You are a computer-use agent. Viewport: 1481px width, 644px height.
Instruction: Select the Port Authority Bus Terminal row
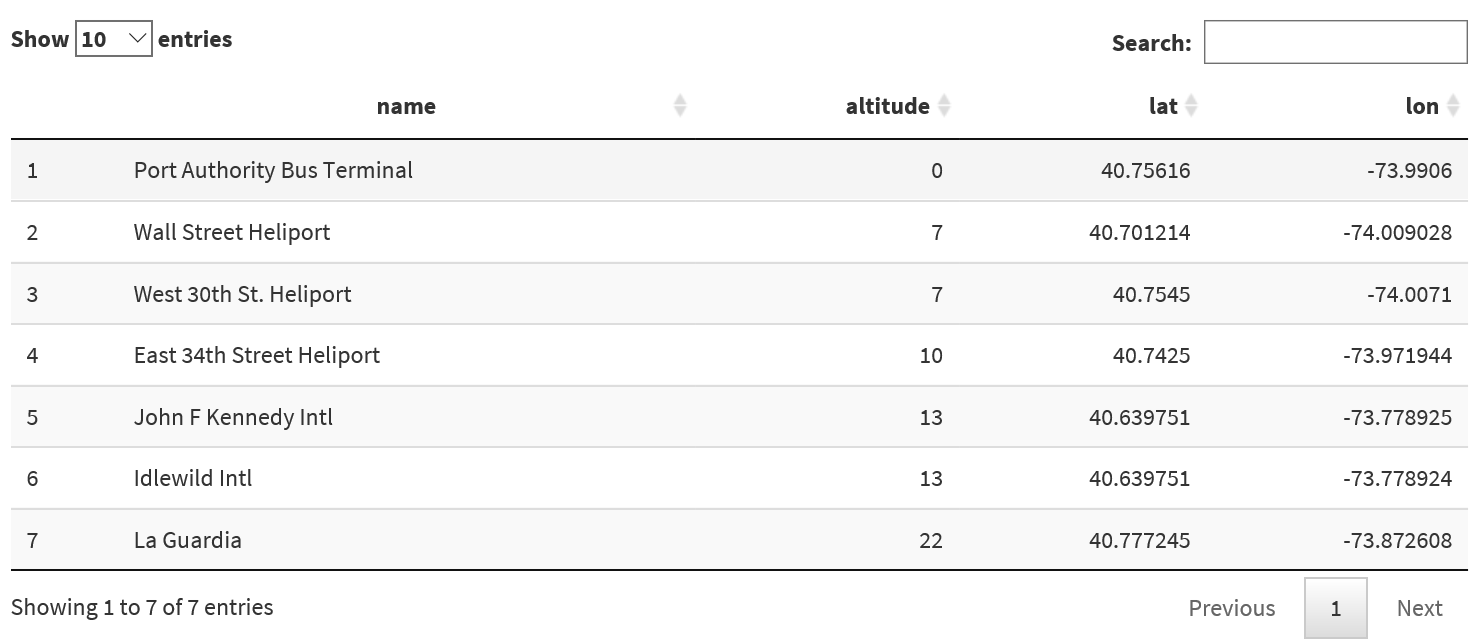(273, 170)
